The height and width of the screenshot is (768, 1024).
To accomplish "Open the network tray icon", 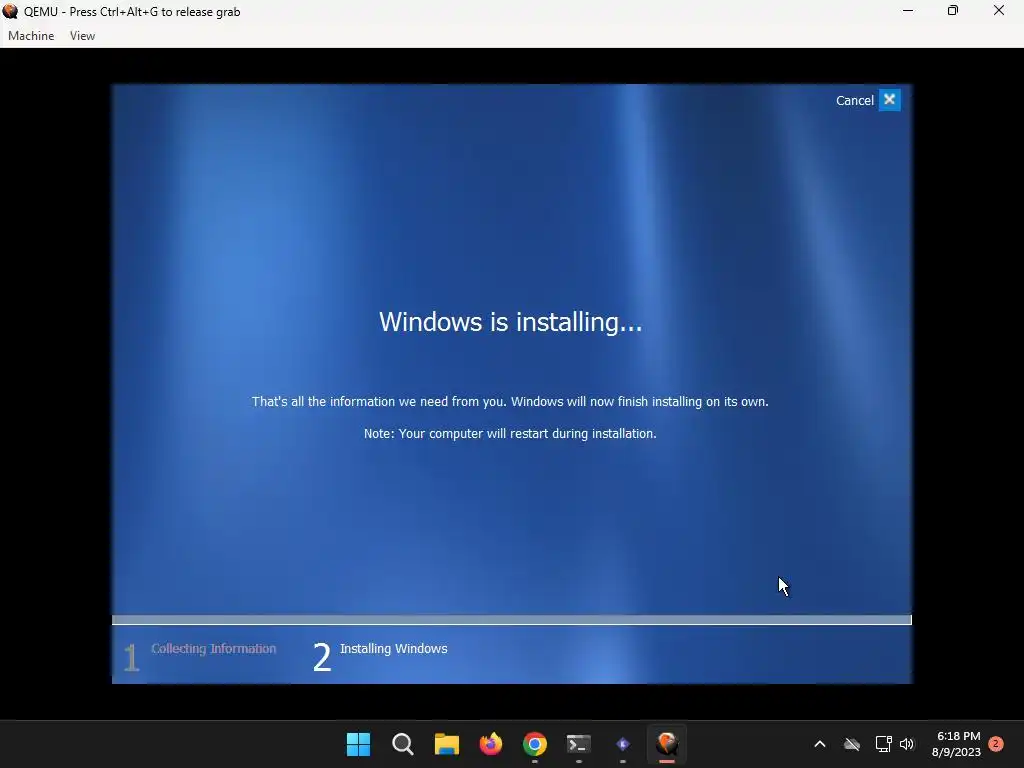I will (x=883, y=744).
